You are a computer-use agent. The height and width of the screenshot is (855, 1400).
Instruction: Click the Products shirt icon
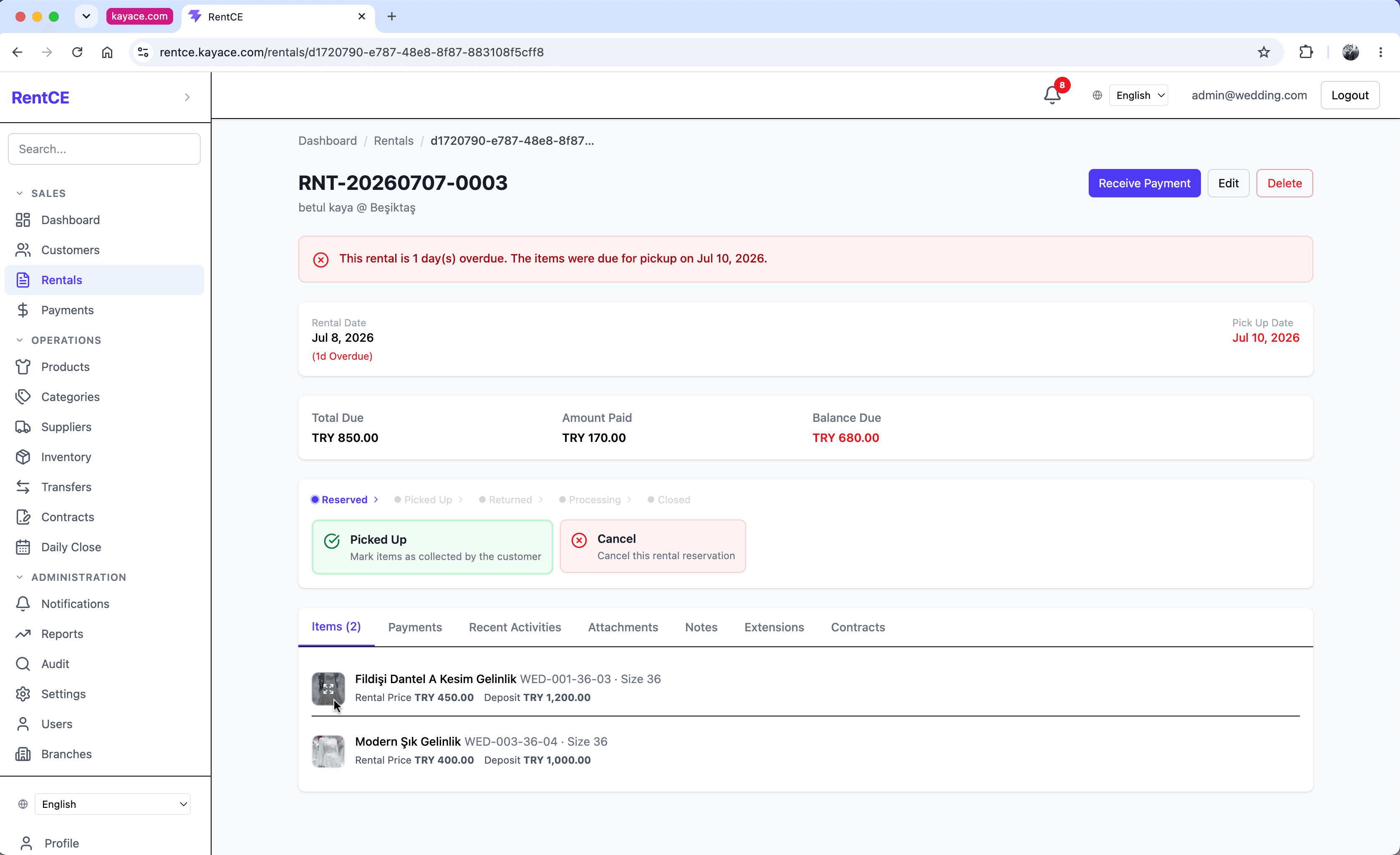pos(23,367)
